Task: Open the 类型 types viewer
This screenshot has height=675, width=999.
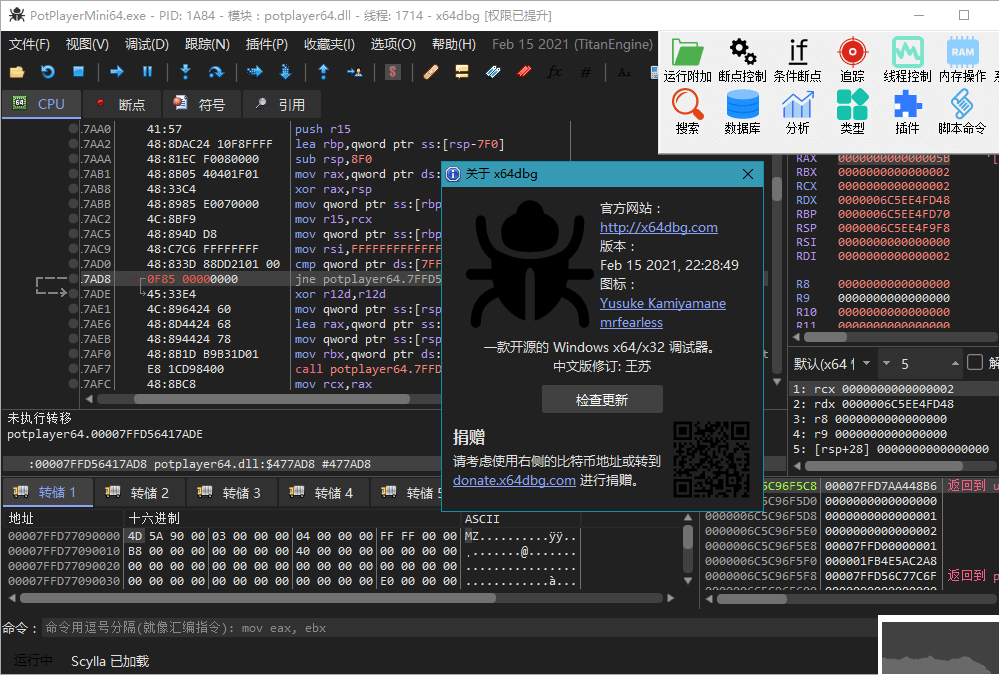Action: tap(852, 112)
